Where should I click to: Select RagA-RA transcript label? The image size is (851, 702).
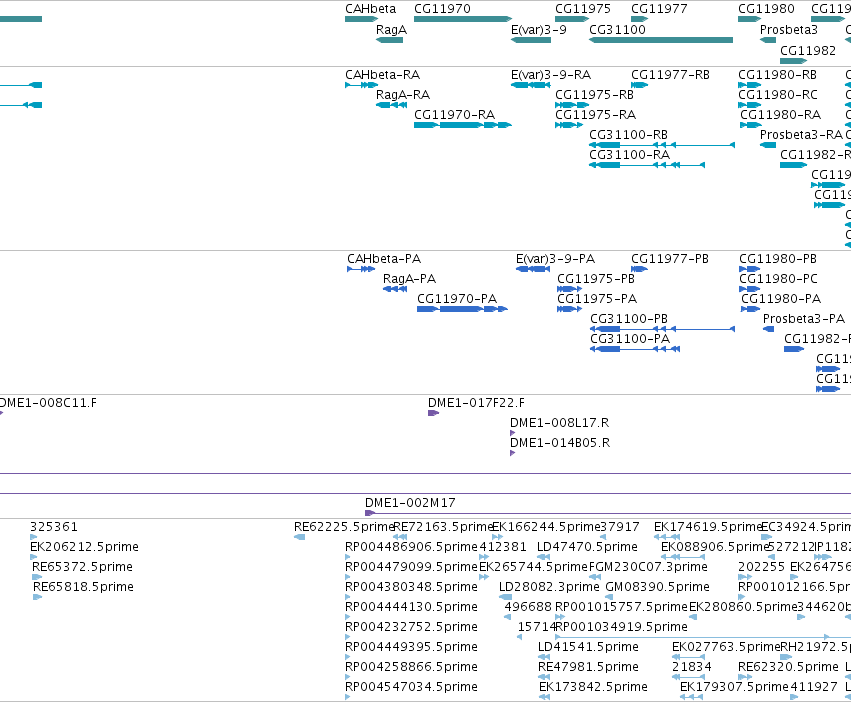coord(403,94)
